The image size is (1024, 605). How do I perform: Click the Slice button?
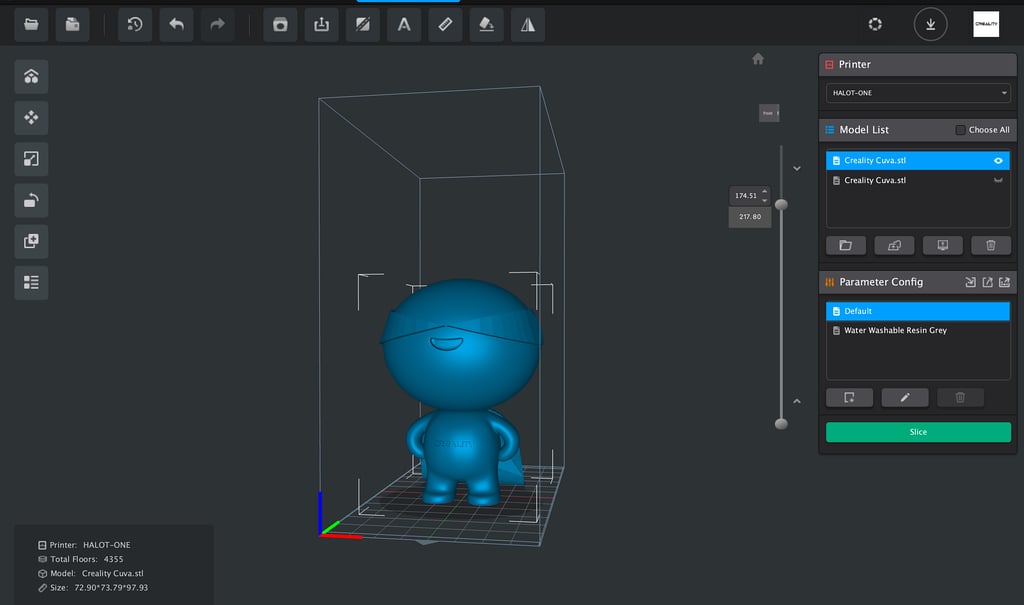coord(918,432)
